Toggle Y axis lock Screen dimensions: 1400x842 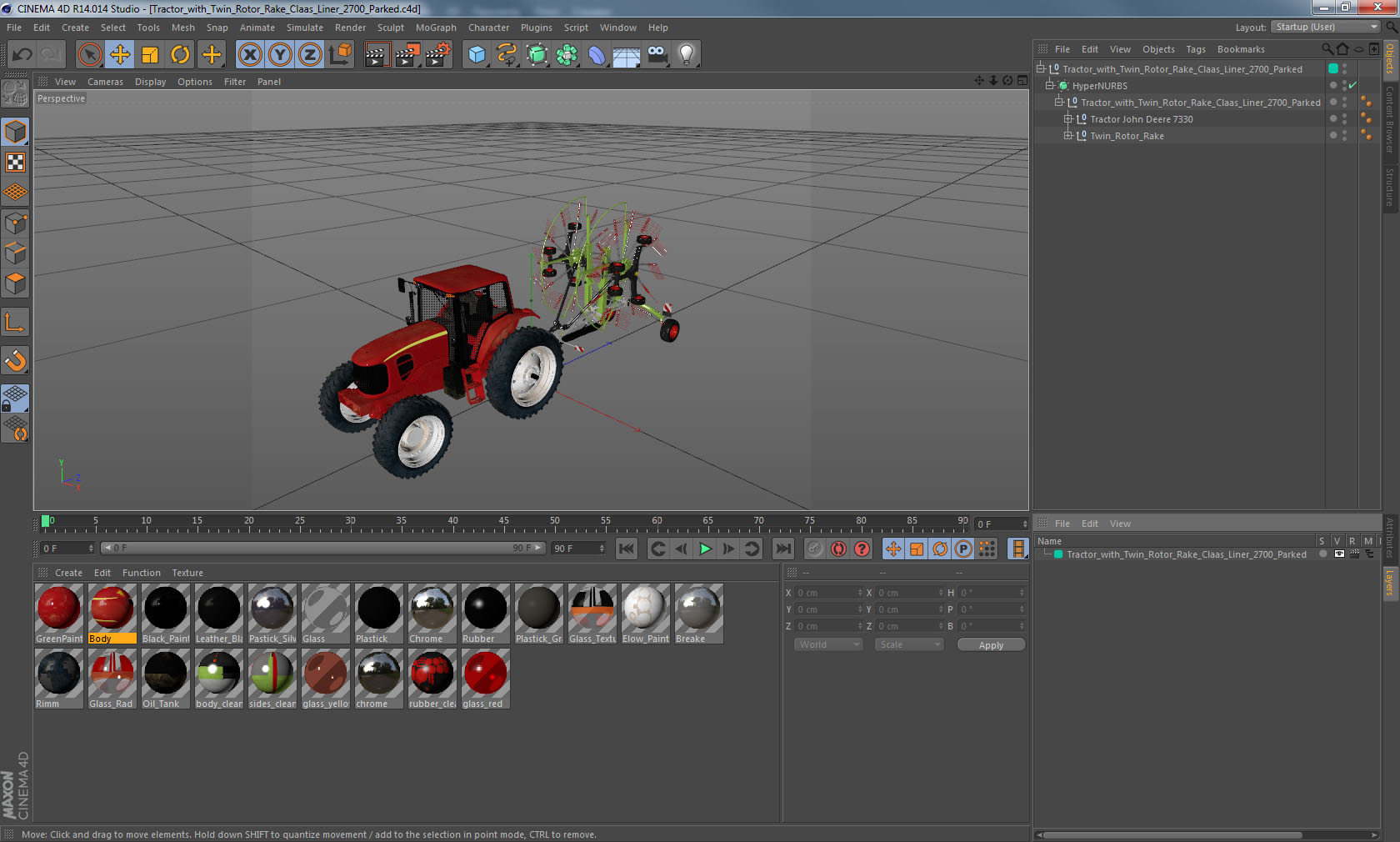(x=280, y=55)
